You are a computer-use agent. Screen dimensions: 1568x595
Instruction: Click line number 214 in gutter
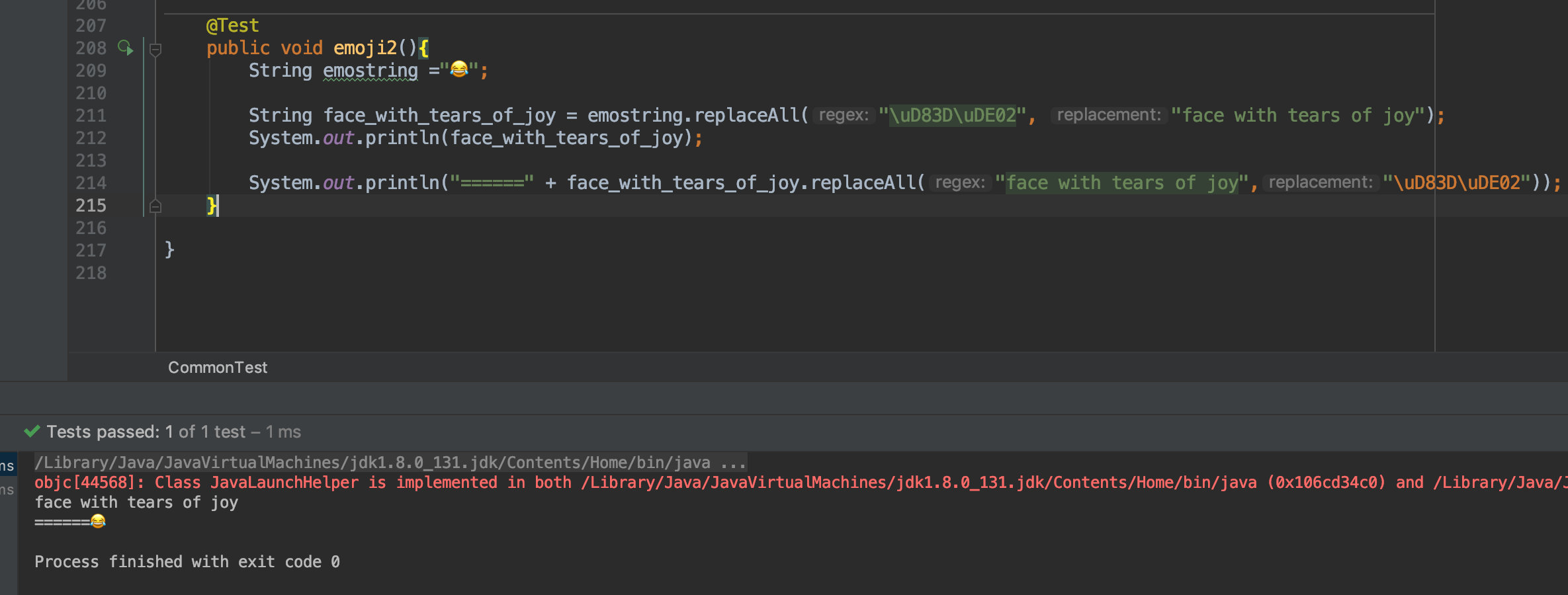pos(91,183)
